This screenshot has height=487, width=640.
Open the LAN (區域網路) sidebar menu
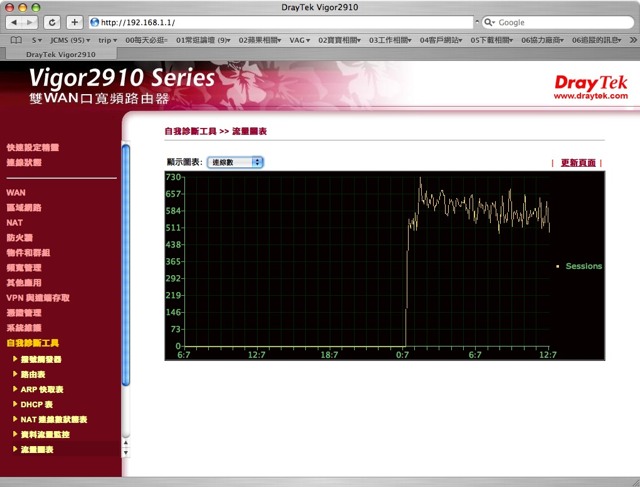pyautogui.click(x=24, y=207)
